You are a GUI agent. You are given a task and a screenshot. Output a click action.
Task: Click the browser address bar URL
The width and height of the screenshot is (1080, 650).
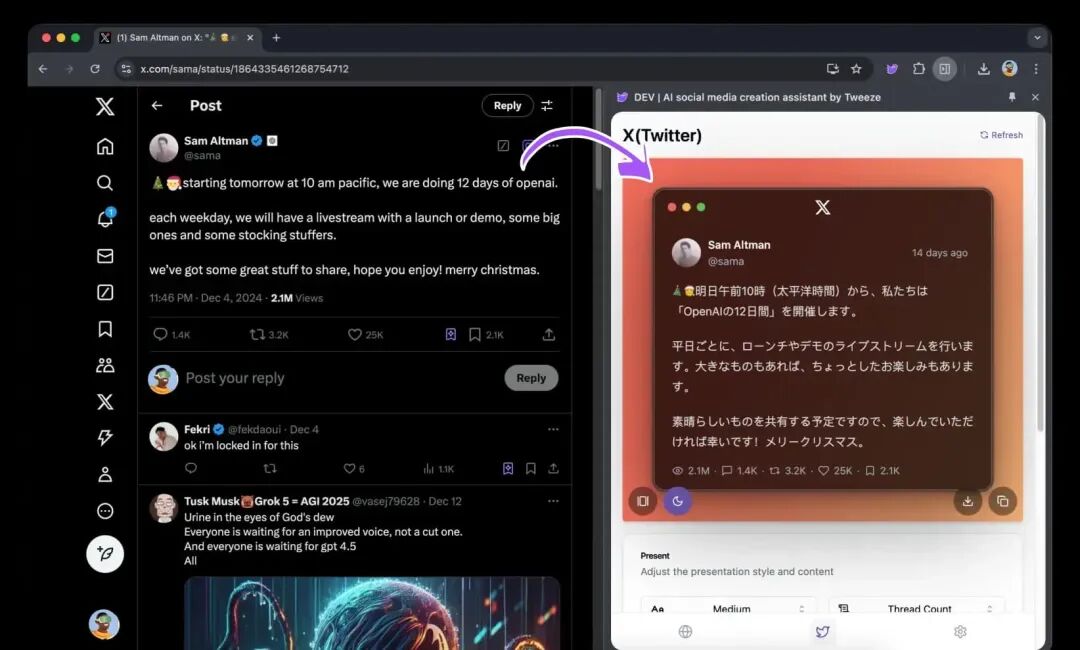(245, 69)
